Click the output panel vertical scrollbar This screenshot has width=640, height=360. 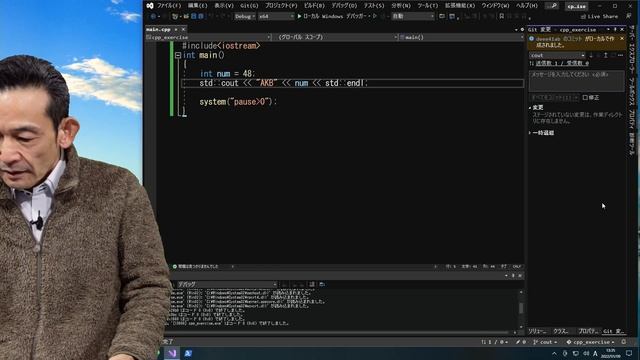521,309
